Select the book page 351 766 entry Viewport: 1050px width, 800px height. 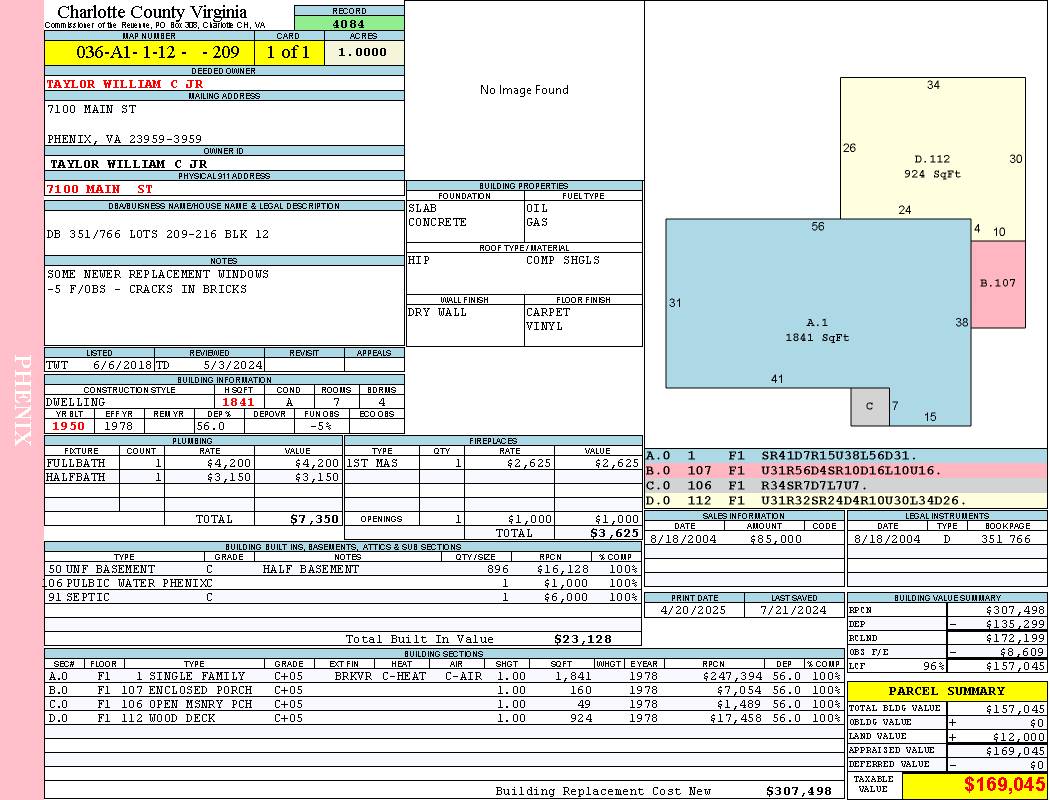point(1004,539)
